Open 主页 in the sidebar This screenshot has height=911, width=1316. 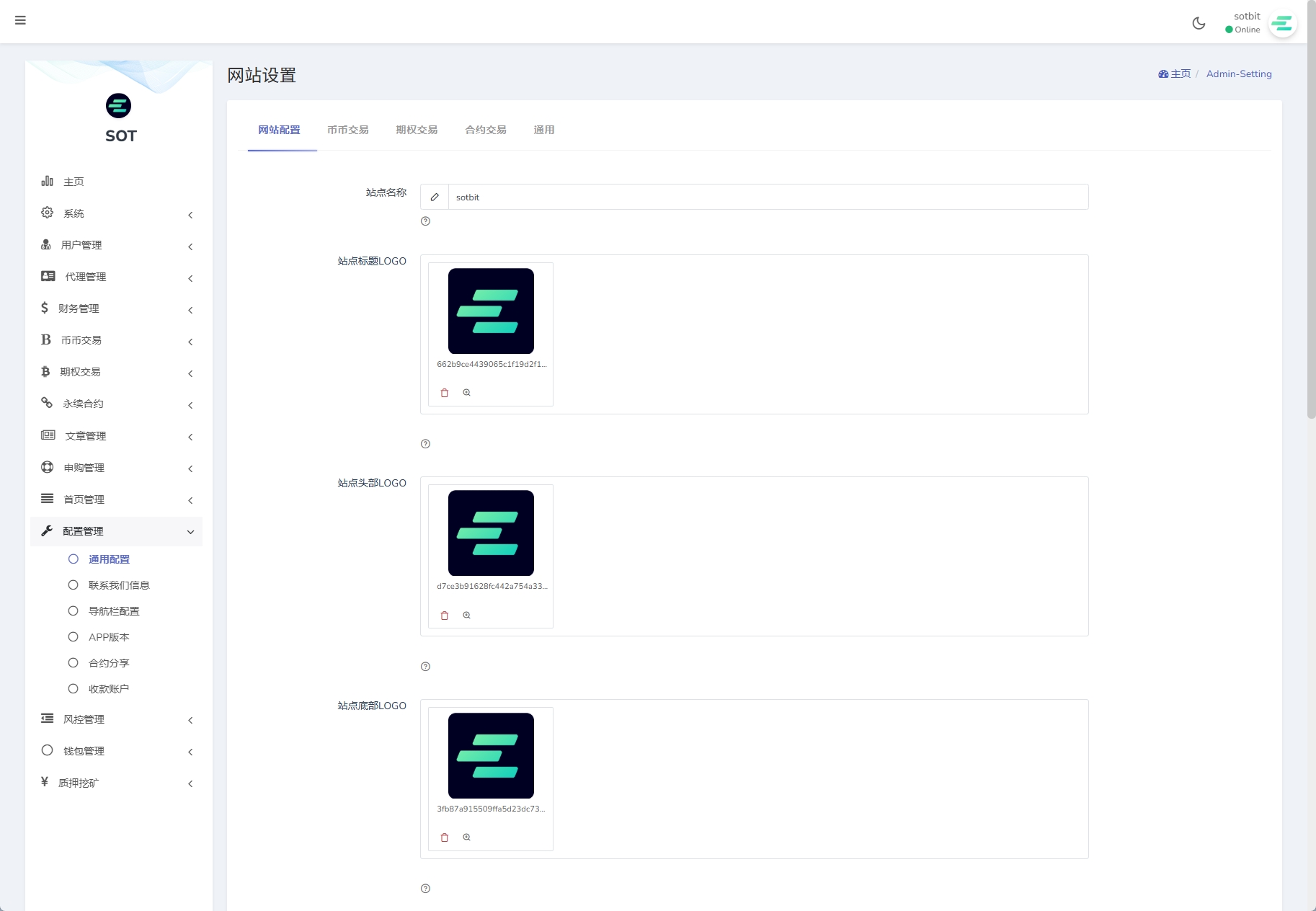tap(74, 182)
